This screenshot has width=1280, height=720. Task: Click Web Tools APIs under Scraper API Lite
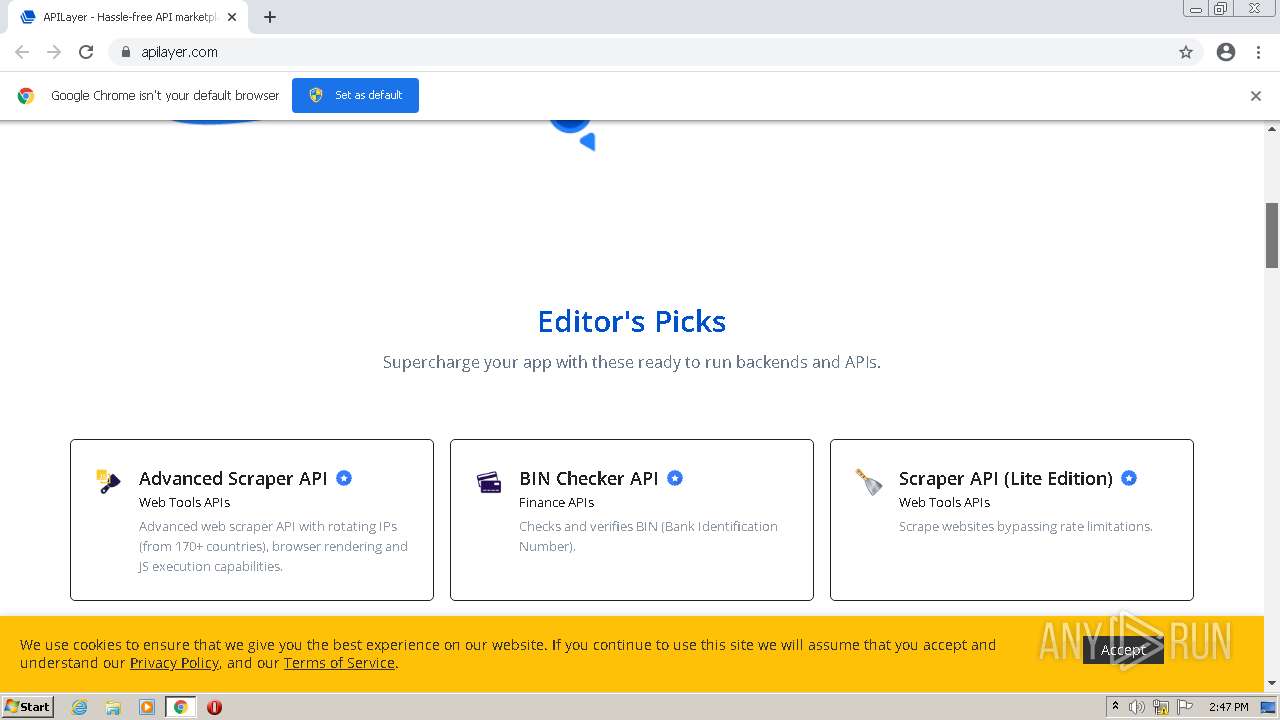tap(944, 502)
